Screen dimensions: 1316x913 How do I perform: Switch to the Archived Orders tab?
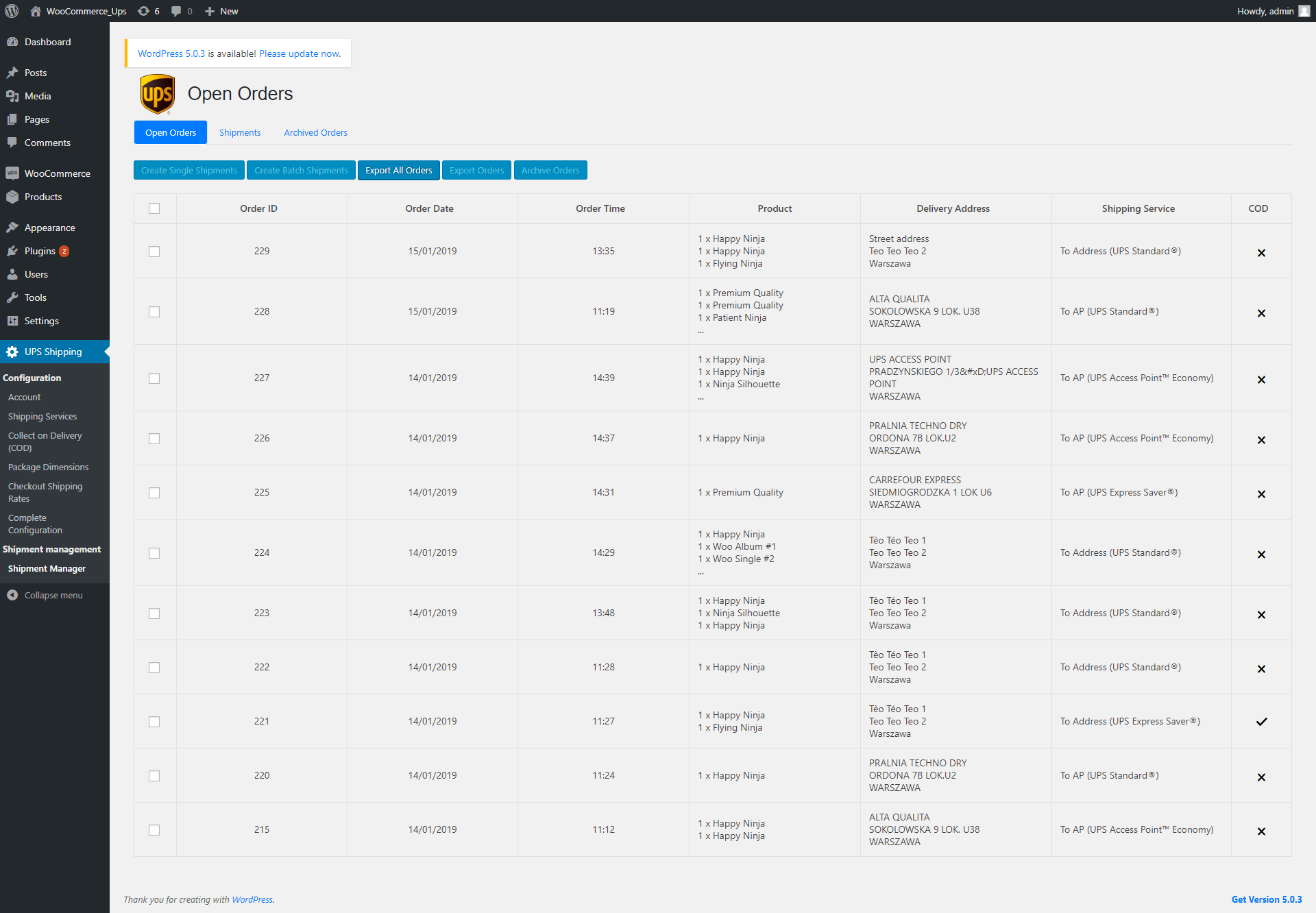point(315,133)
